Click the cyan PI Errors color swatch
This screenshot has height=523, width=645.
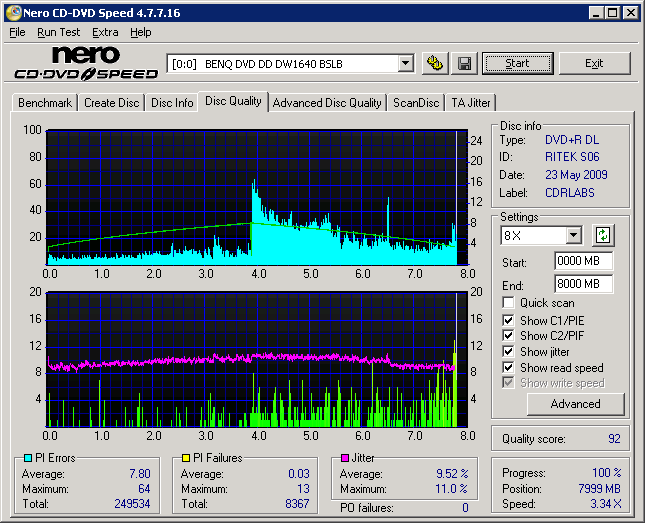coord(27,458)
